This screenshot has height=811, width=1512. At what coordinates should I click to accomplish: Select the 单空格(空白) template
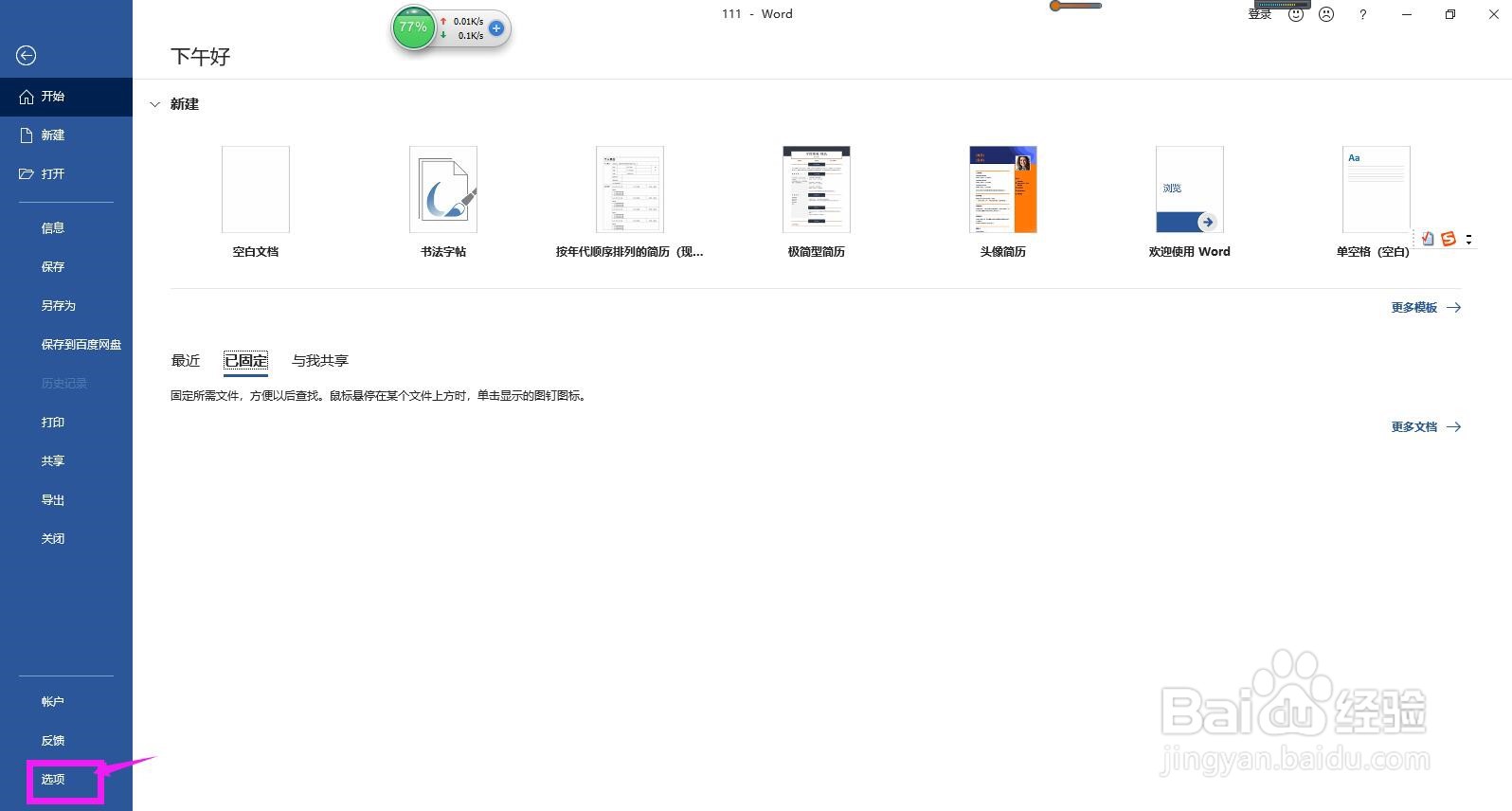(1374, 202)
